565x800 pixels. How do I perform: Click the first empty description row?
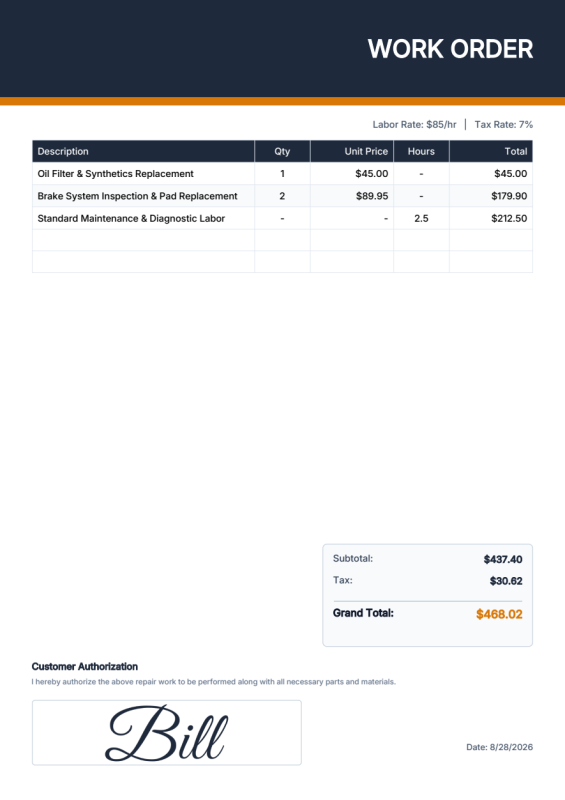[x=143, y=240]
